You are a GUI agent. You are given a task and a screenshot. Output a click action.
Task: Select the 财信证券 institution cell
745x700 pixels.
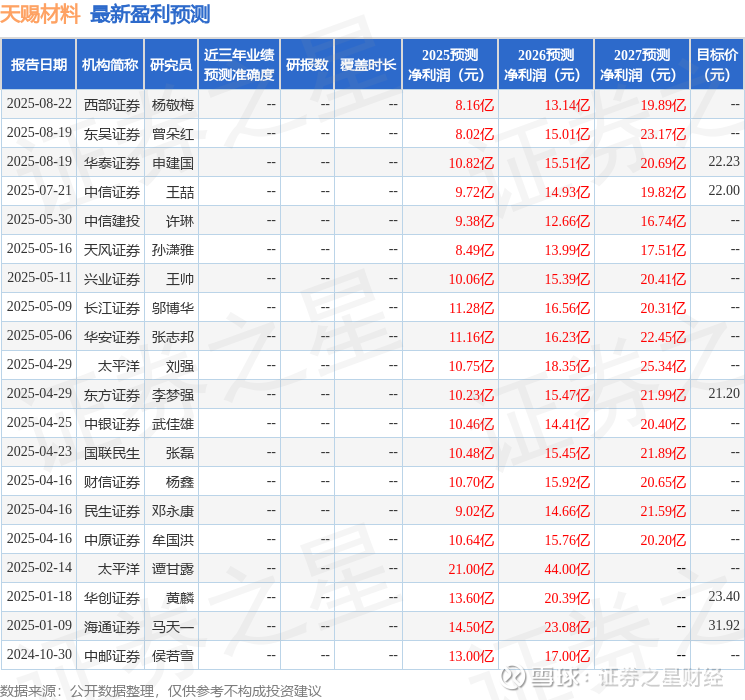(x=112, y=482)
